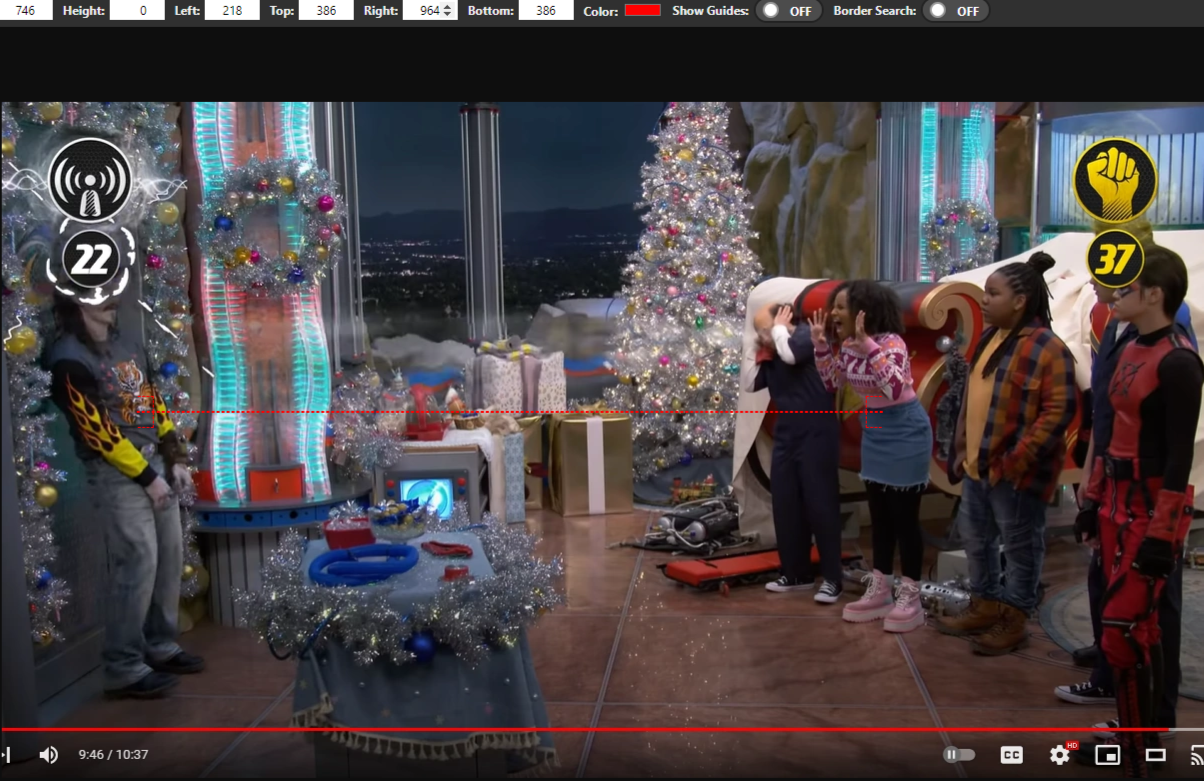
Task: Toggle the Show Guides switch
Action: tap(788, 11)
